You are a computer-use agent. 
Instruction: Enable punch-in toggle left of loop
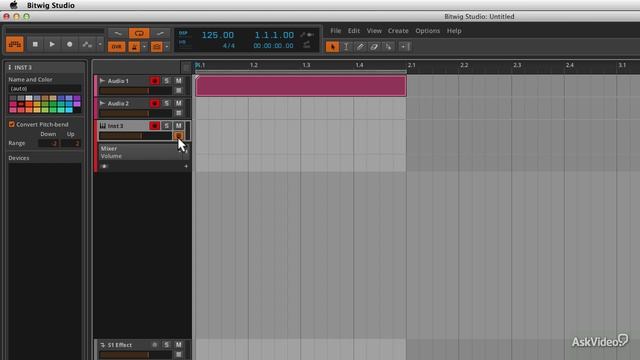point(118,33)
